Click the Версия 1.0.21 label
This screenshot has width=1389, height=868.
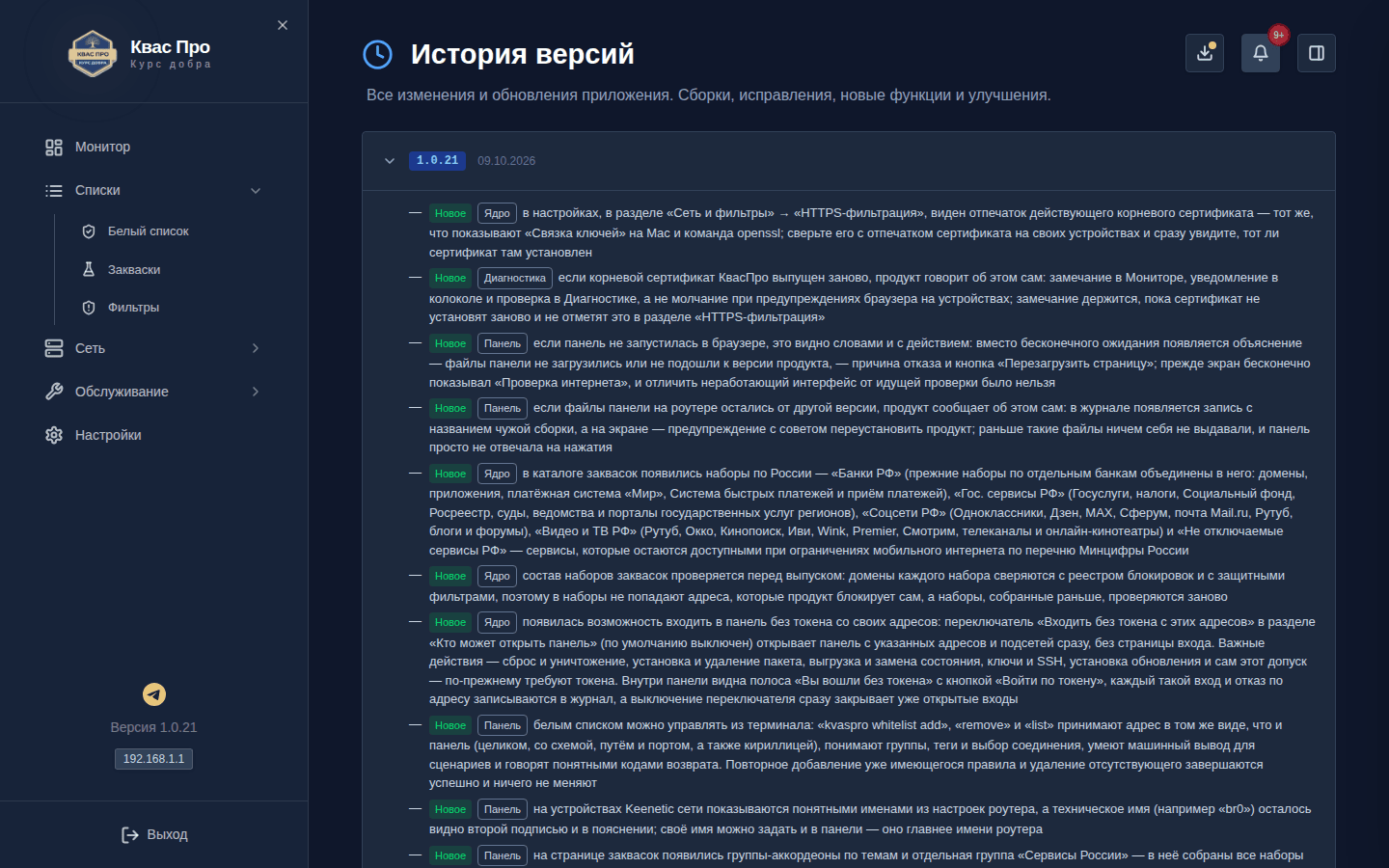click(x=153, y=727)
